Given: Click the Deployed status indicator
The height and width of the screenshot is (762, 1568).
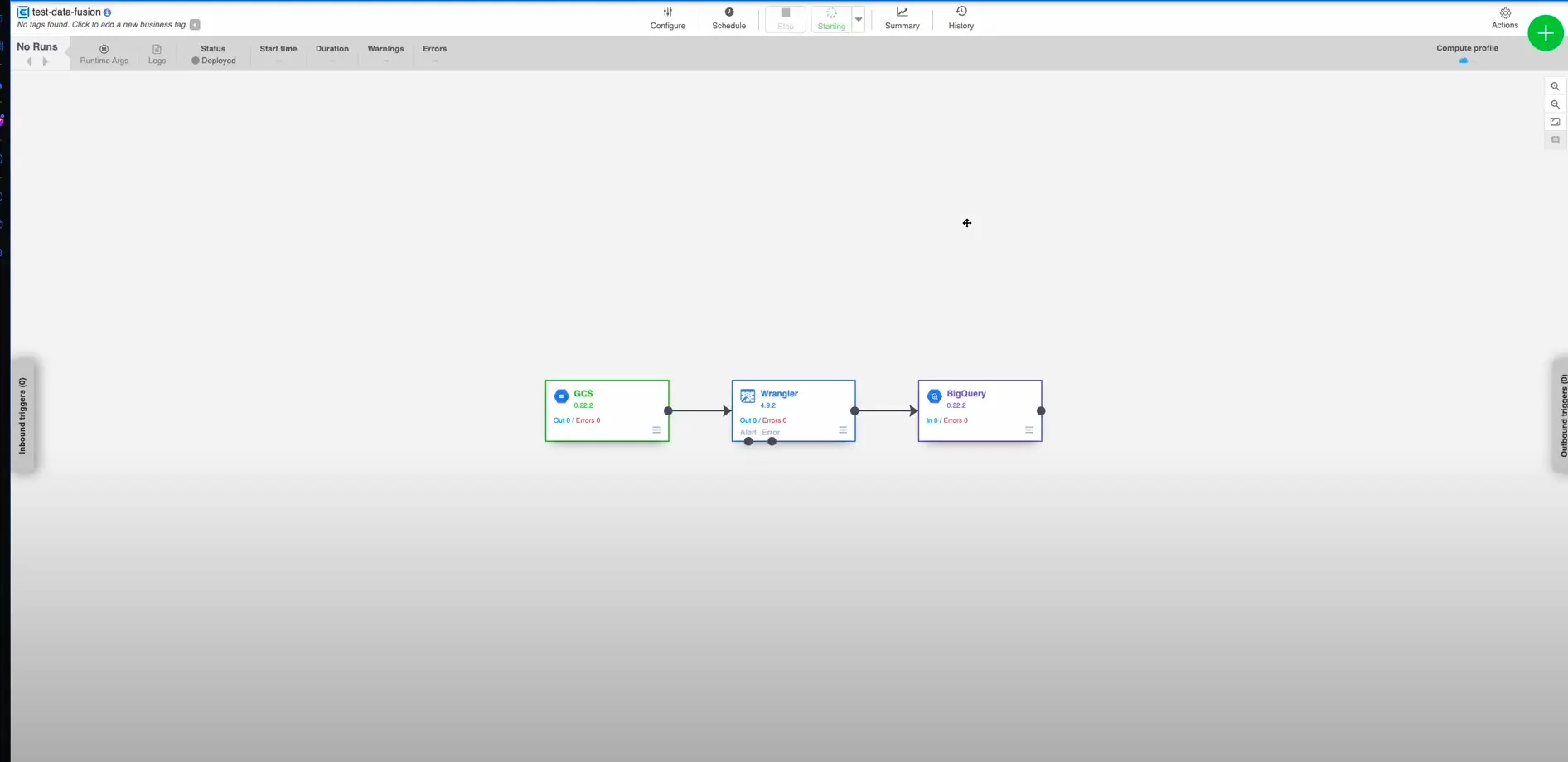Looking at the screenshot, I should coord(214,61).
